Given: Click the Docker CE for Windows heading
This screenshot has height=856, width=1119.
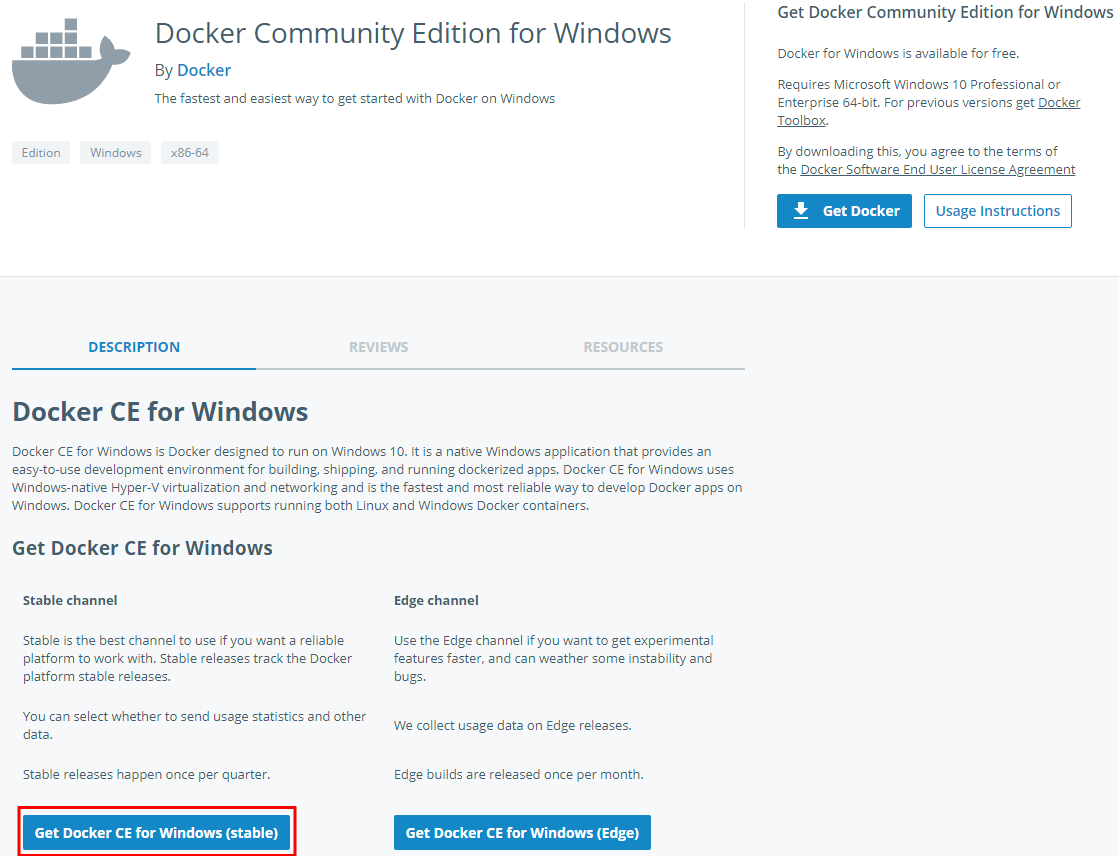Looking at the screenshot, I should (160, 412).
